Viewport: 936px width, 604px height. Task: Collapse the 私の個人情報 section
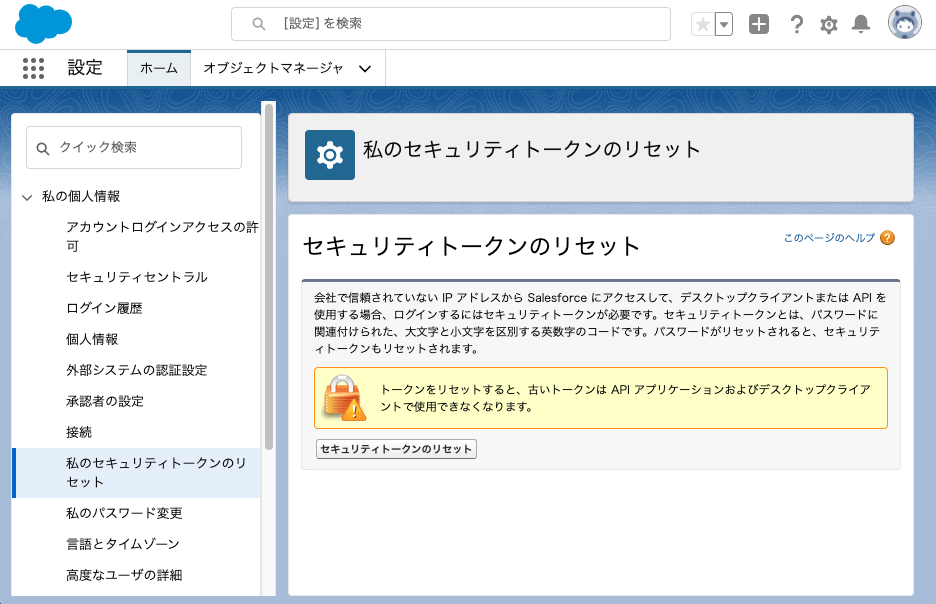click(x=27, y=197)
